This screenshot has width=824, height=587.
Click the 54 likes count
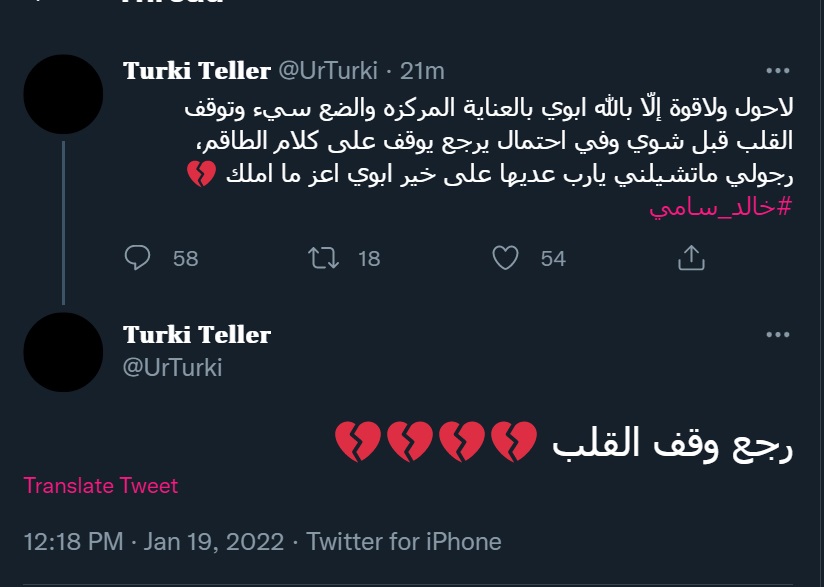click(553, 259)
